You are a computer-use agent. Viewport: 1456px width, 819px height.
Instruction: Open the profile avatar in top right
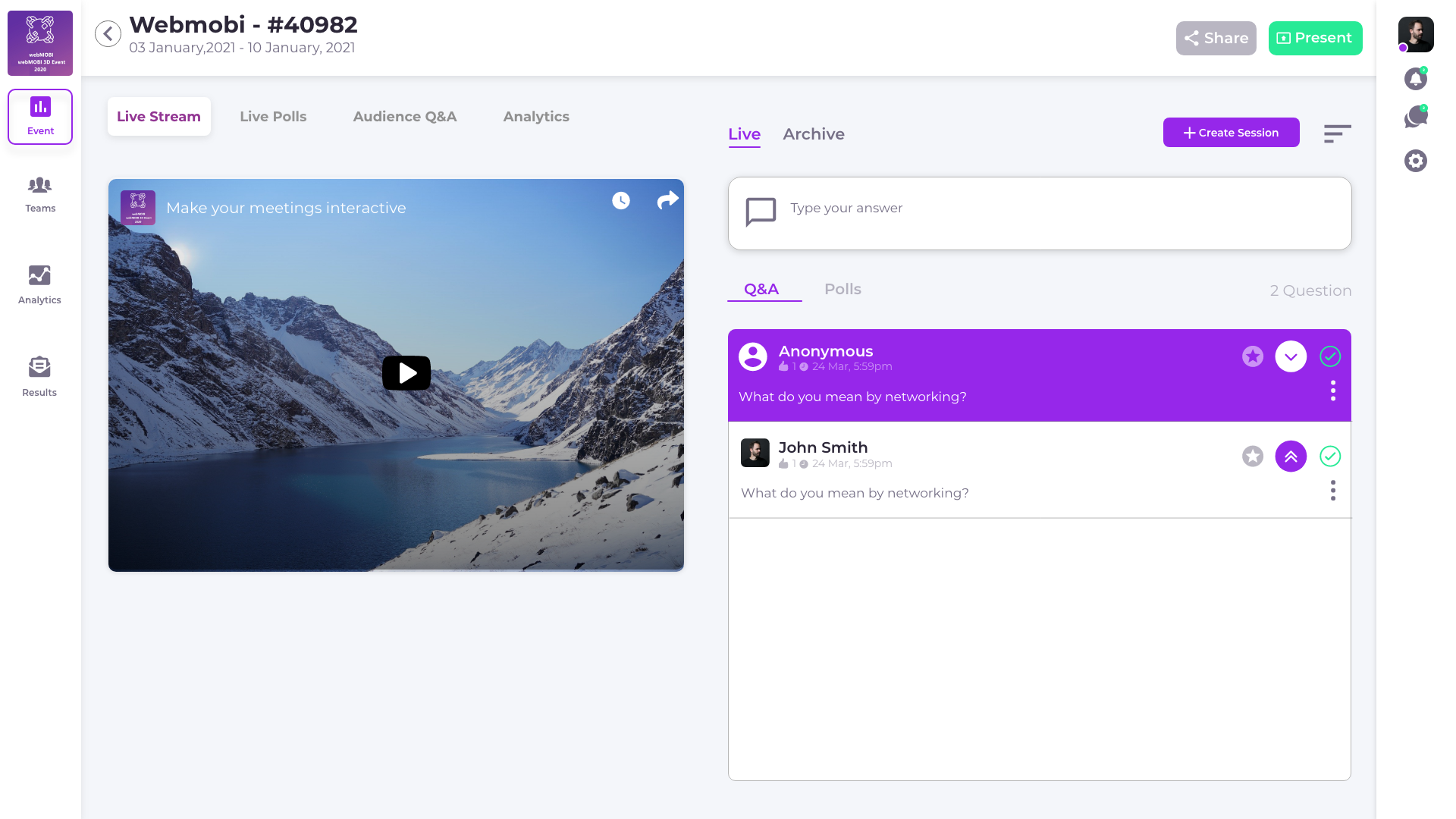(1416, 35)
